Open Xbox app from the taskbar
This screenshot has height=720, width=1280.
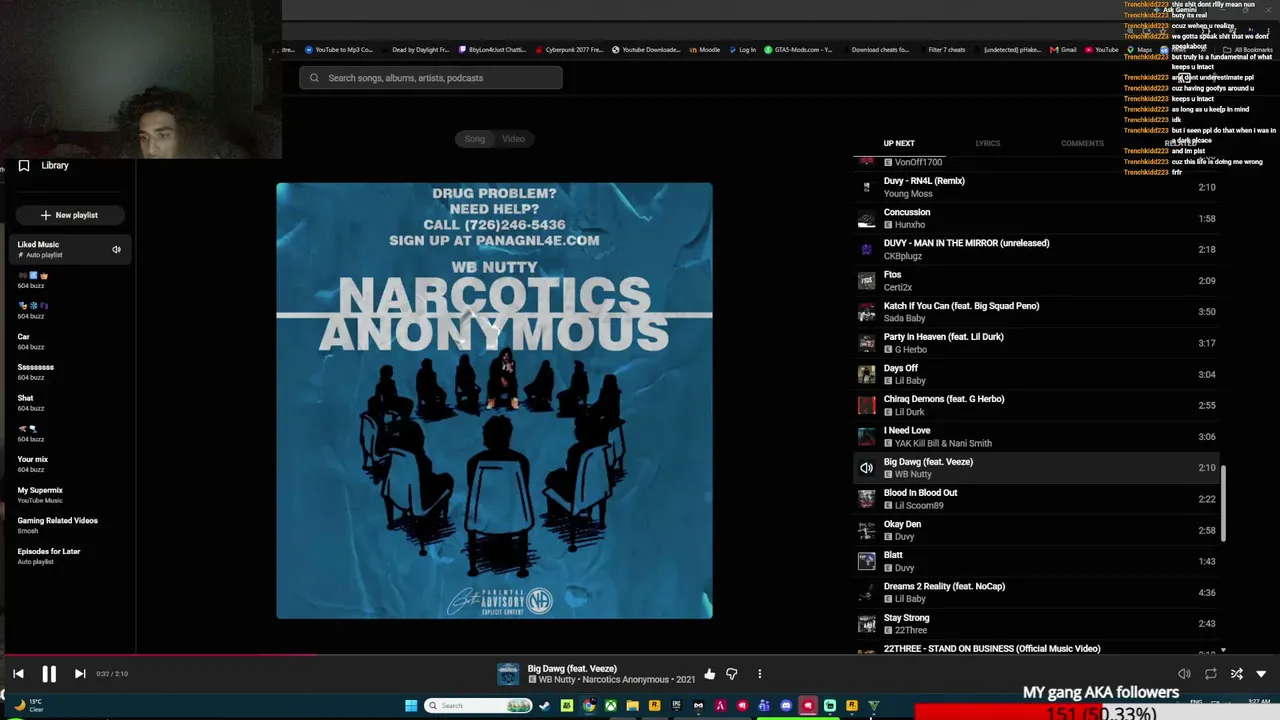coord(610,706)
